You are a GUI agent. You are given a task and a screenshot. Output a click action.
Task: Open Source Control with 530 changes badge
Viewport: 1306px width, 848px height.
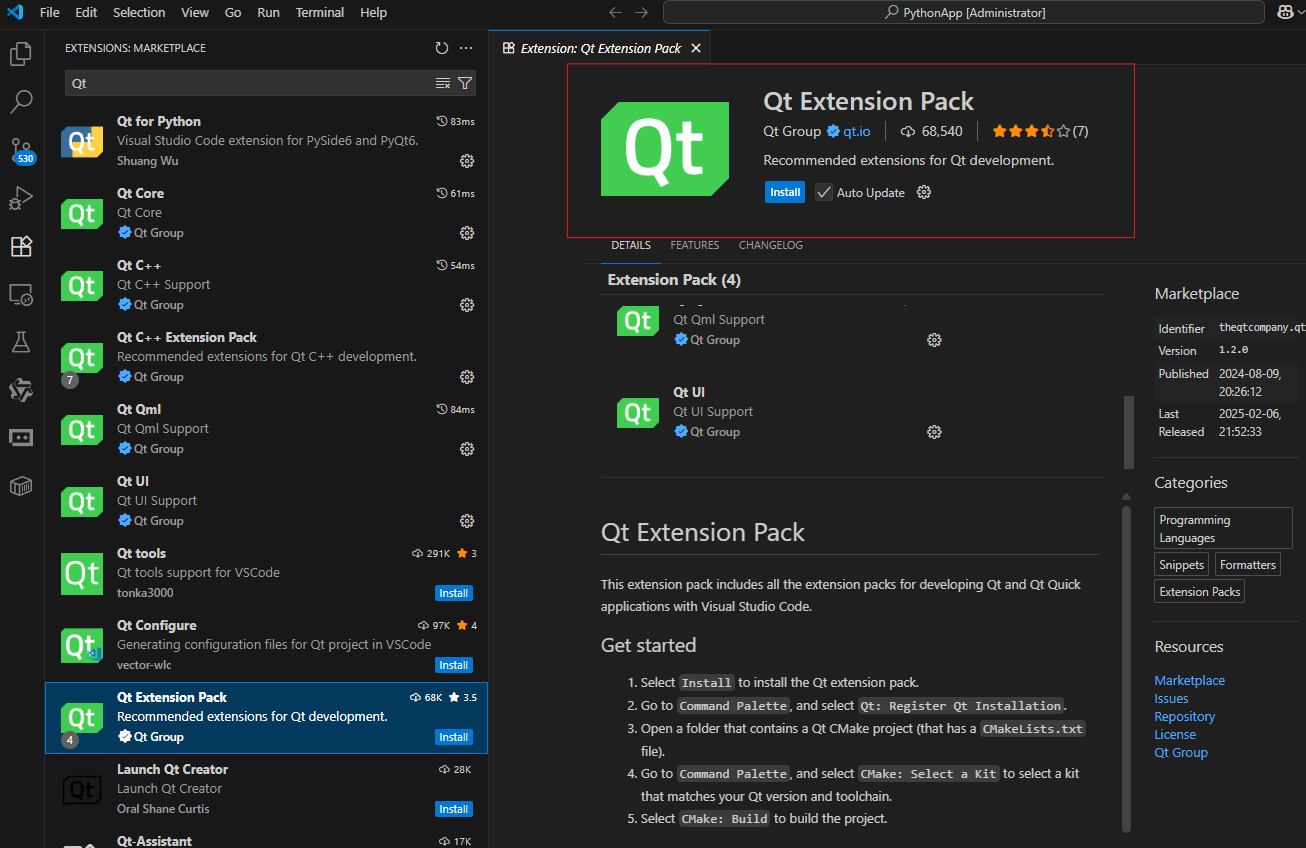click(21, 151)
